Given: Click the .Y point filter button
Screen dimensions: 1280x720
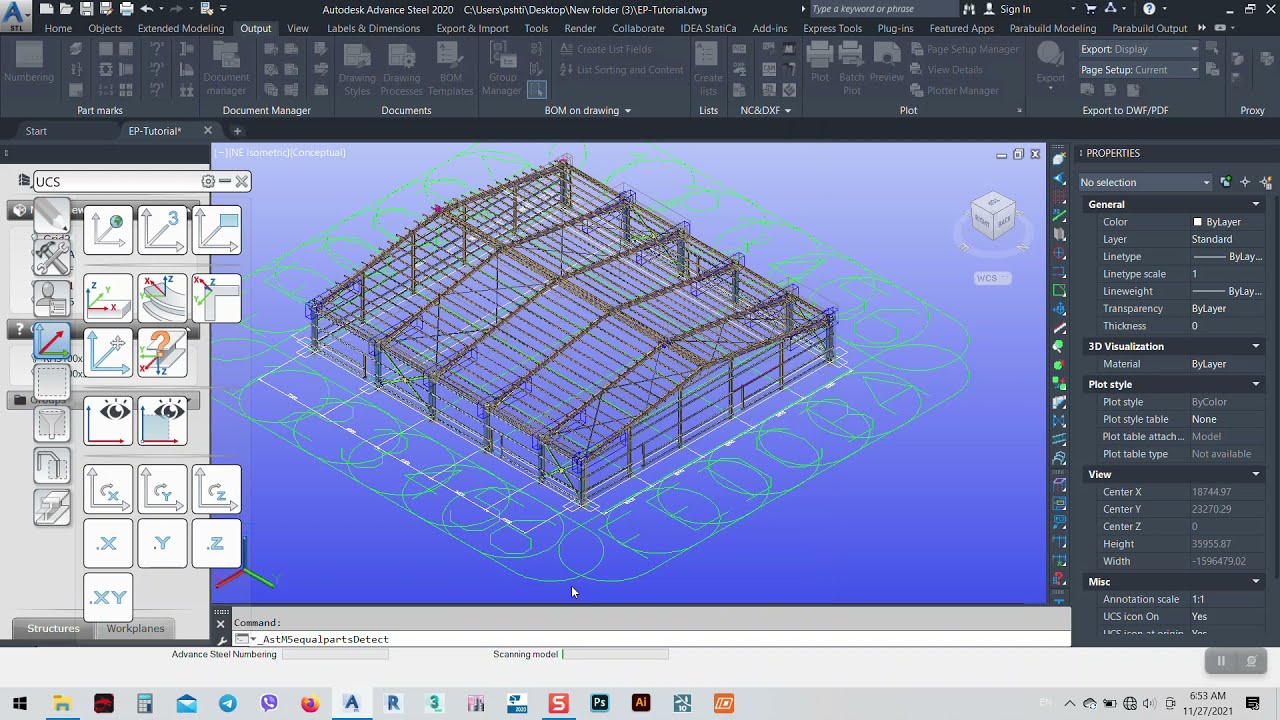Looking at the screenshot, I should [x=162, y=544].
